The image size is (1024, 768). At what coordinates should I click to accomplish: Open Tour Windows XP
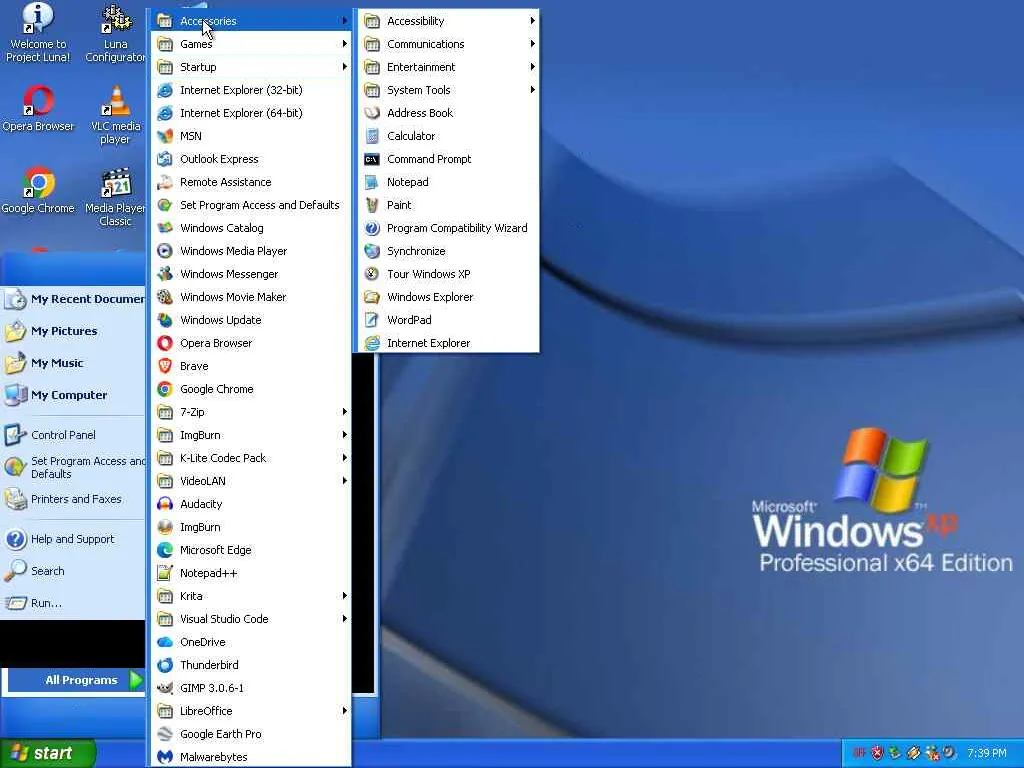pyautogui.click(x=448, y=274)
